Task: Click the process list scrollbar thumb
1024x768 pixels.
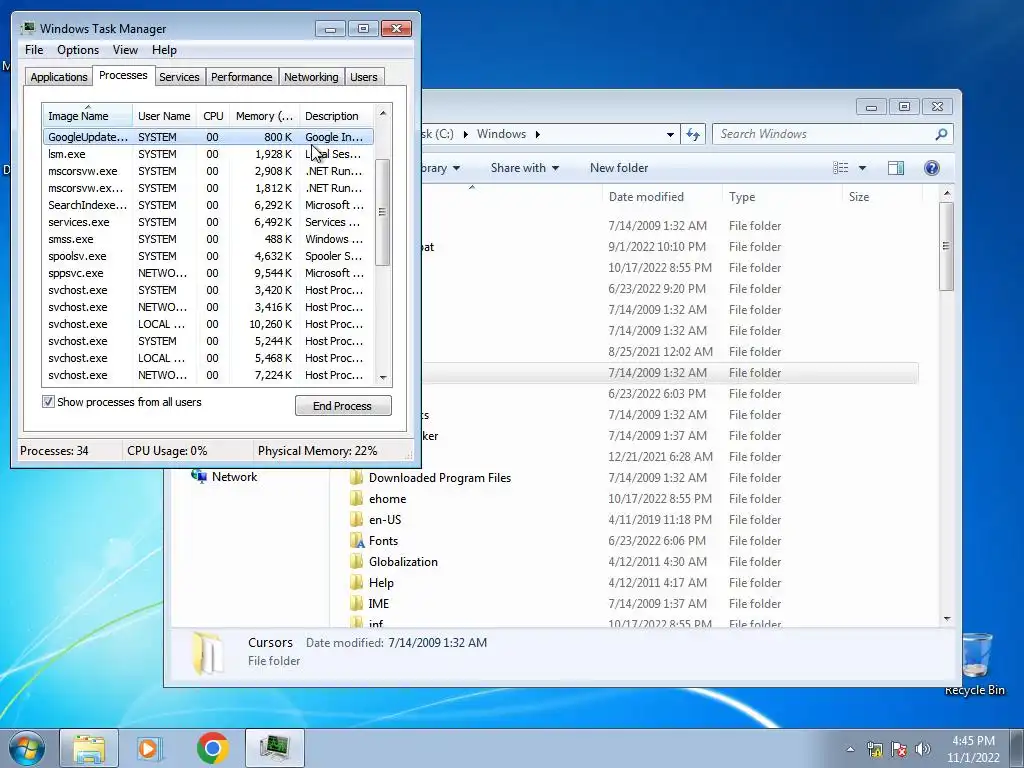Action: click(383, 212)
